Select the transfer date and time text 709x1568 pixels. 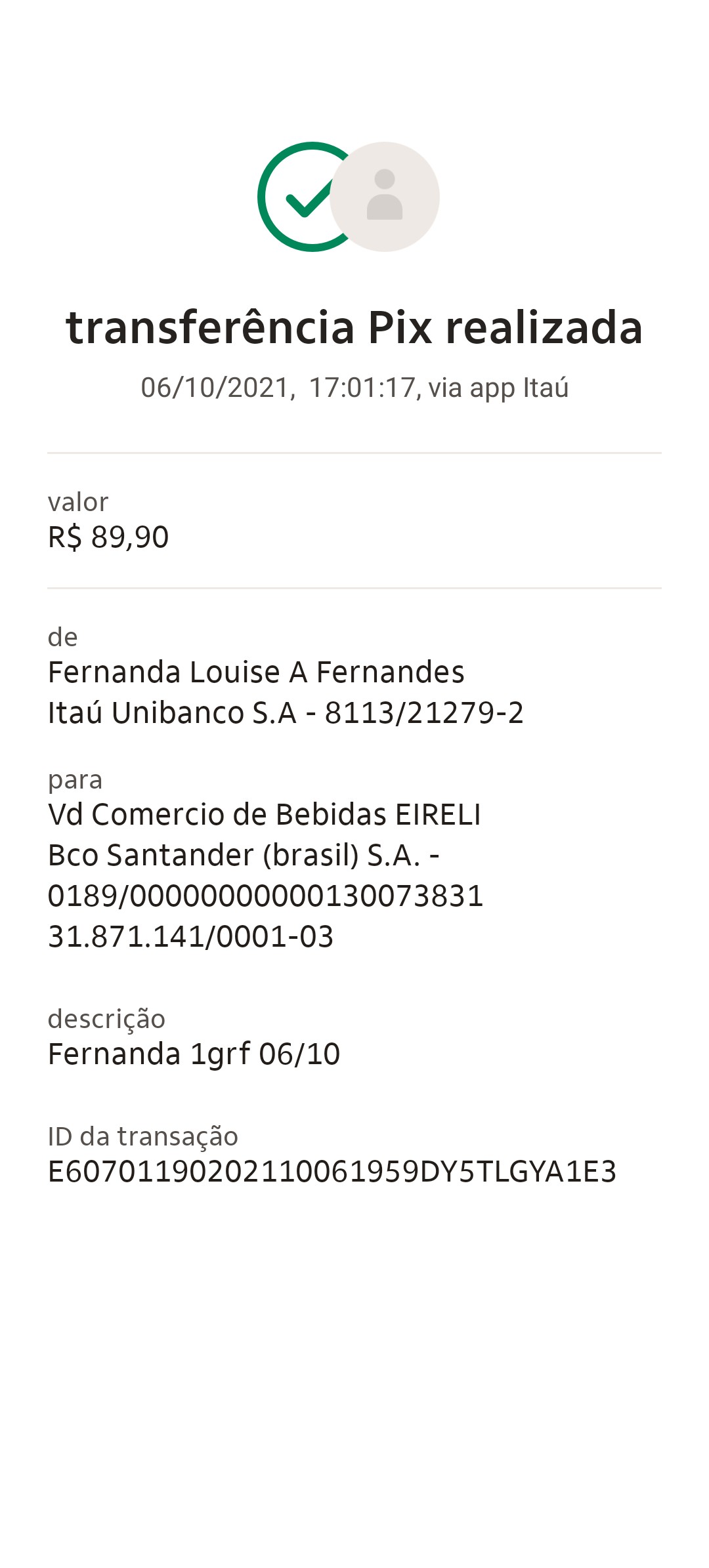[354, 388]
